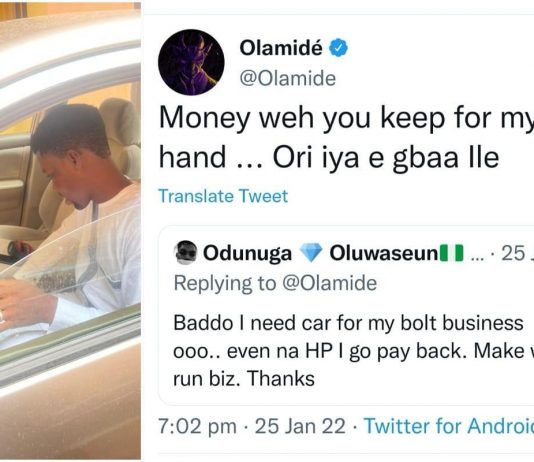Open the photo of man in car
The image size is (534, 462).
click(x=70, y=231)
